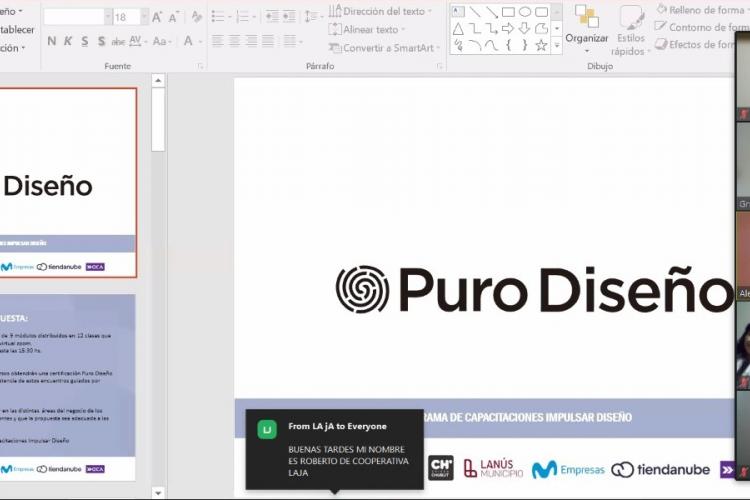This screenshot has width=750, height=500.
Task: Decrease the list indent level
Action: click(272, 17)
